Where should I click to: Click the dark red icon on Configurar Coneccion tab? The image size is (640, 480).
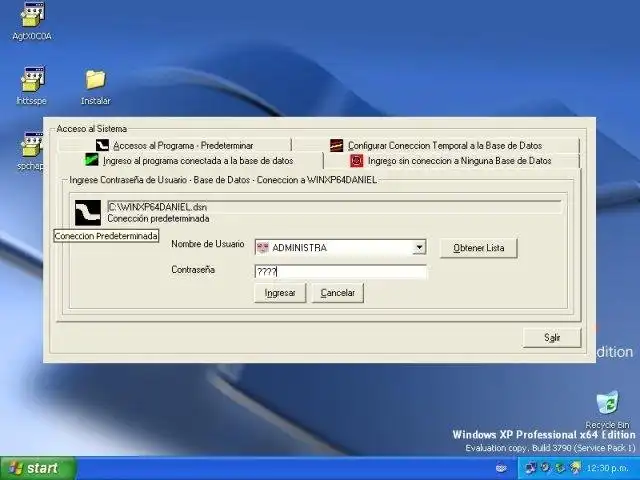click(336, 145)
